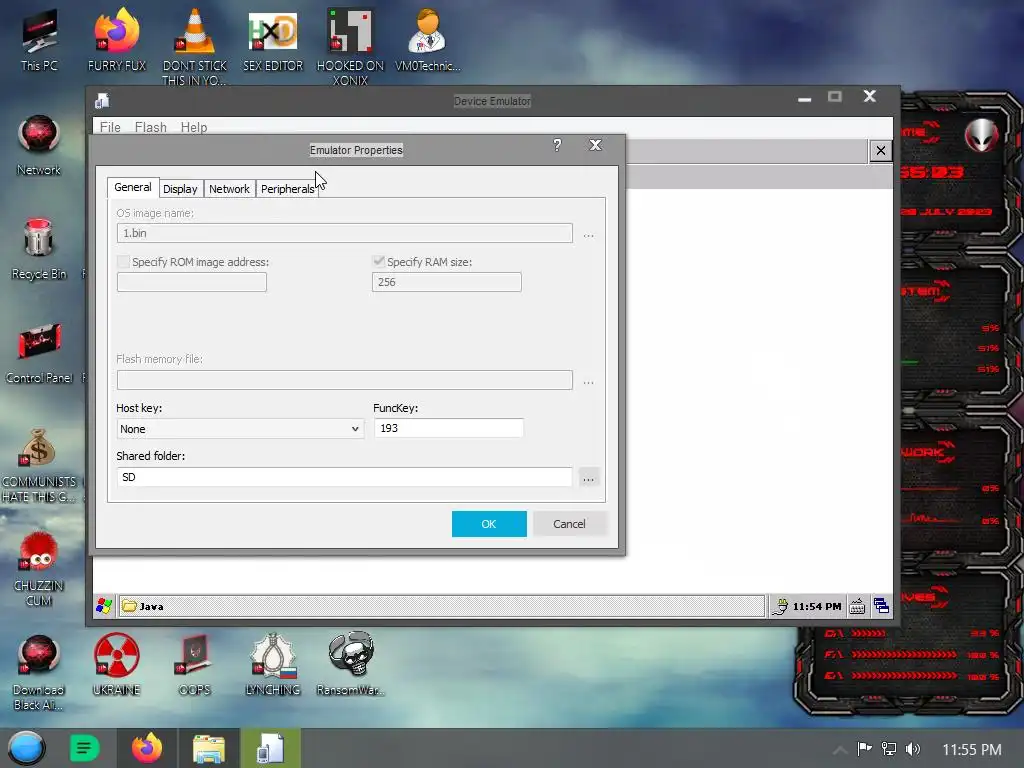Open File Explorer from the taskbar
1024x768 pixels.
209,748
